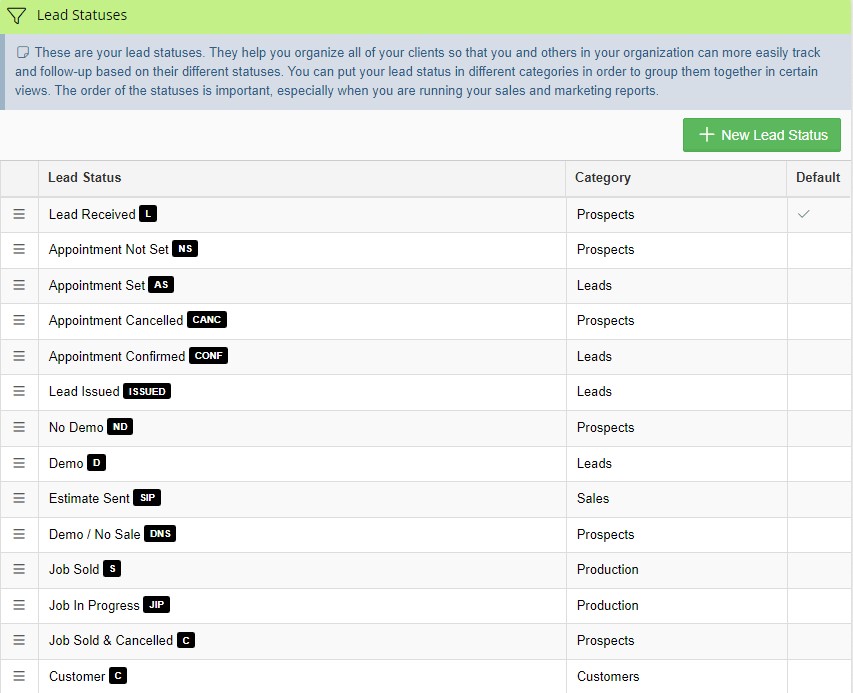Click the ISSUED badge on Lead Issued
This screenshot has height=693, width=853.
tap(147, 391)
